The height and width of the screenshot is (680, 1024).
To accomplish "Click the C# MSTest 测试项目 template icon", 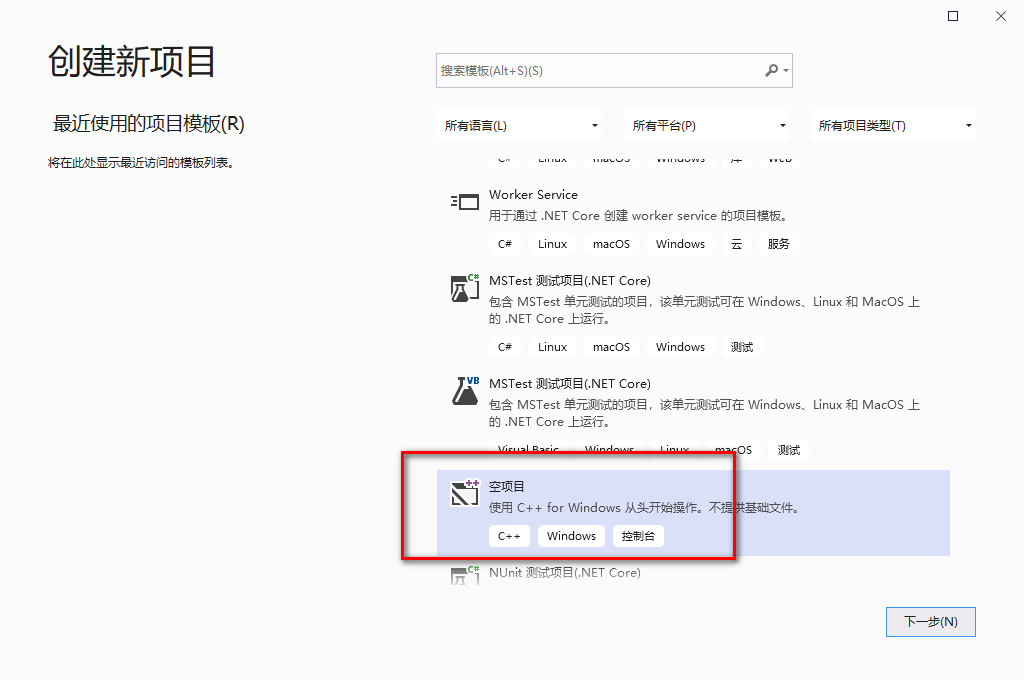I will 464,288.
